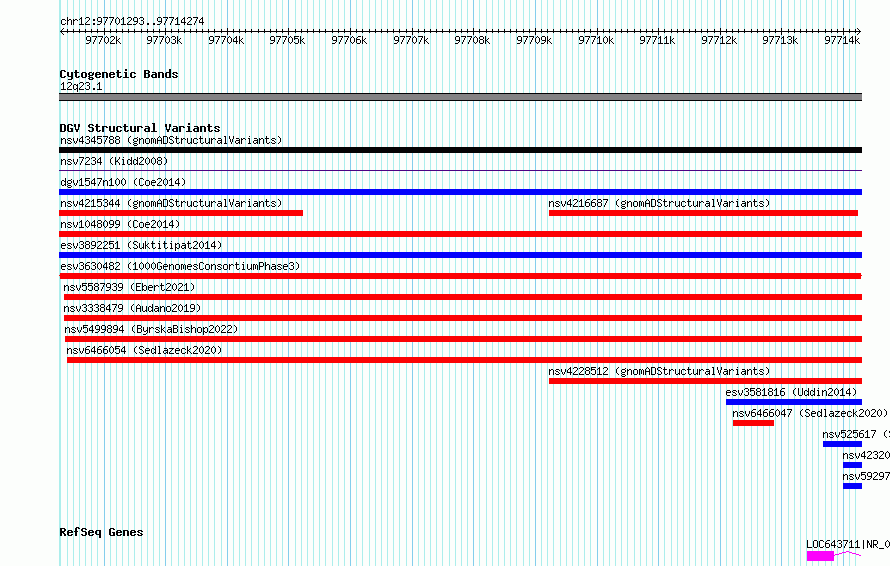The image size is (890, 566).
Task: Select the nsv1048099 red variant bar
Action: (460, 234)
